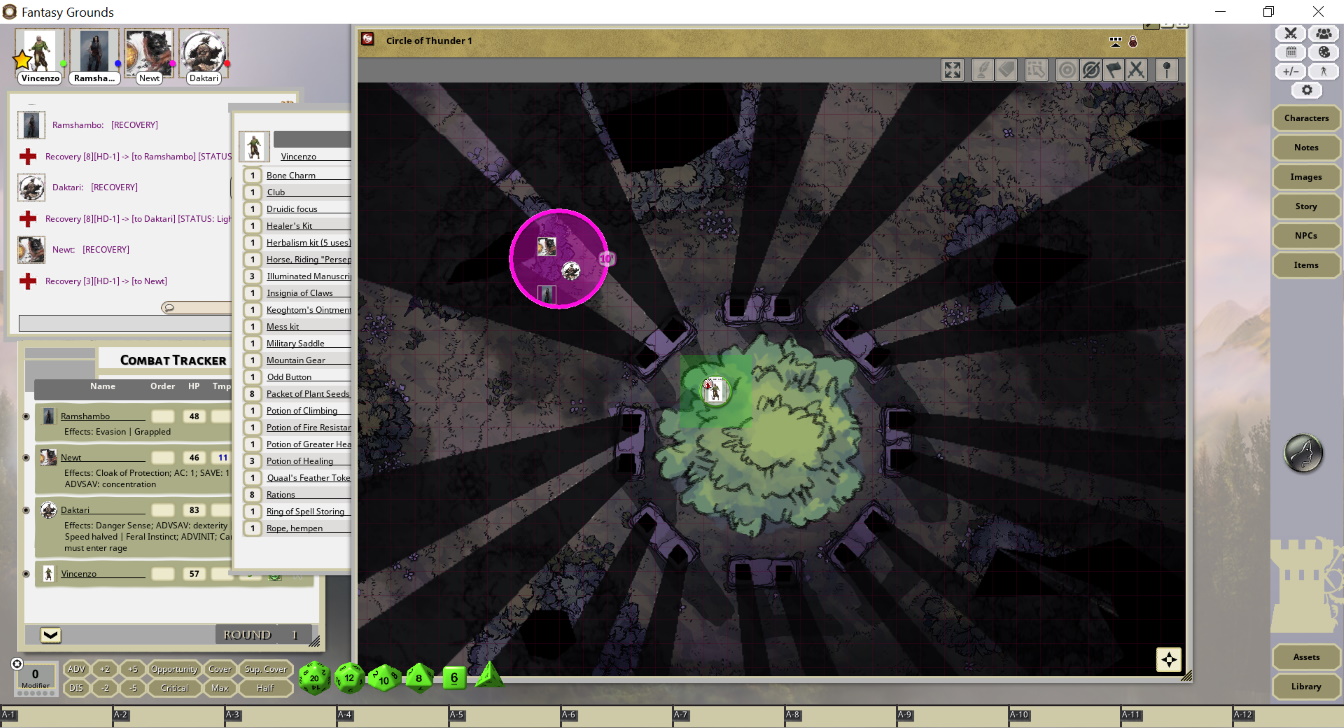Image resolution: width=1344 pixels, height=728 pixels.
Task: Open the party sheet people icon
Action: coord(1324,34)
